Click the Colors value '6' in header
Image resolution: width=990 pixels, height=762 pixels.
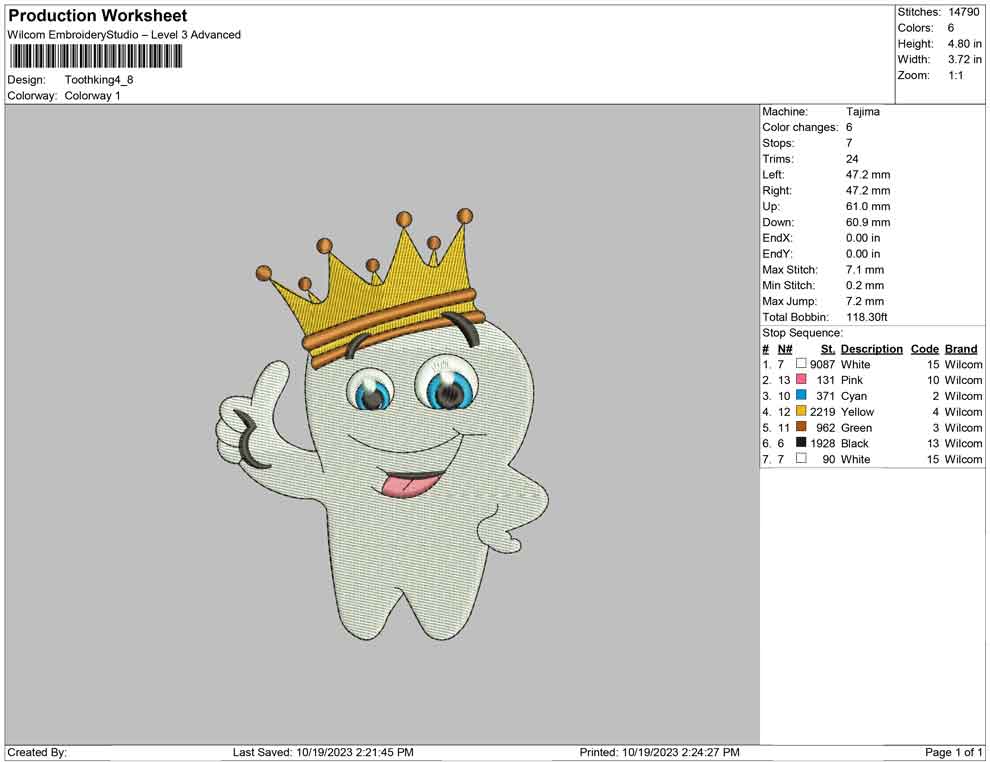(x=951, y=28)
